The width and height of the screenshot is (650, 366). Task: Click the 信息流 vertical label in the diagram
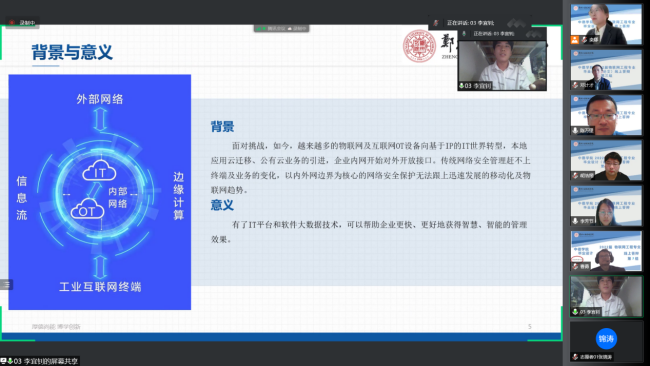click(x=22, y=198)
